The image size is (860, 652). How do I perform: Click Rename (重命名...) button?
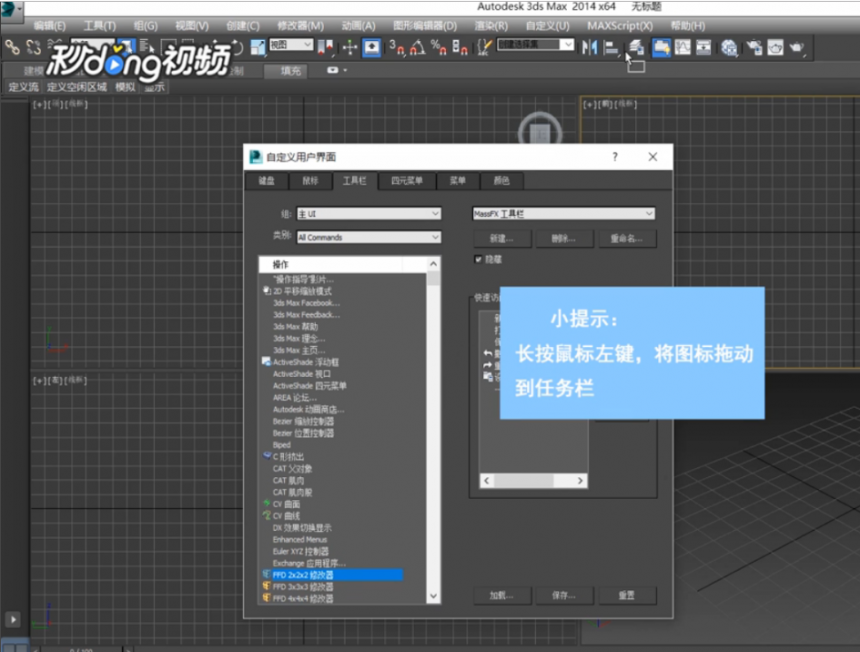(x=626, y=239)
